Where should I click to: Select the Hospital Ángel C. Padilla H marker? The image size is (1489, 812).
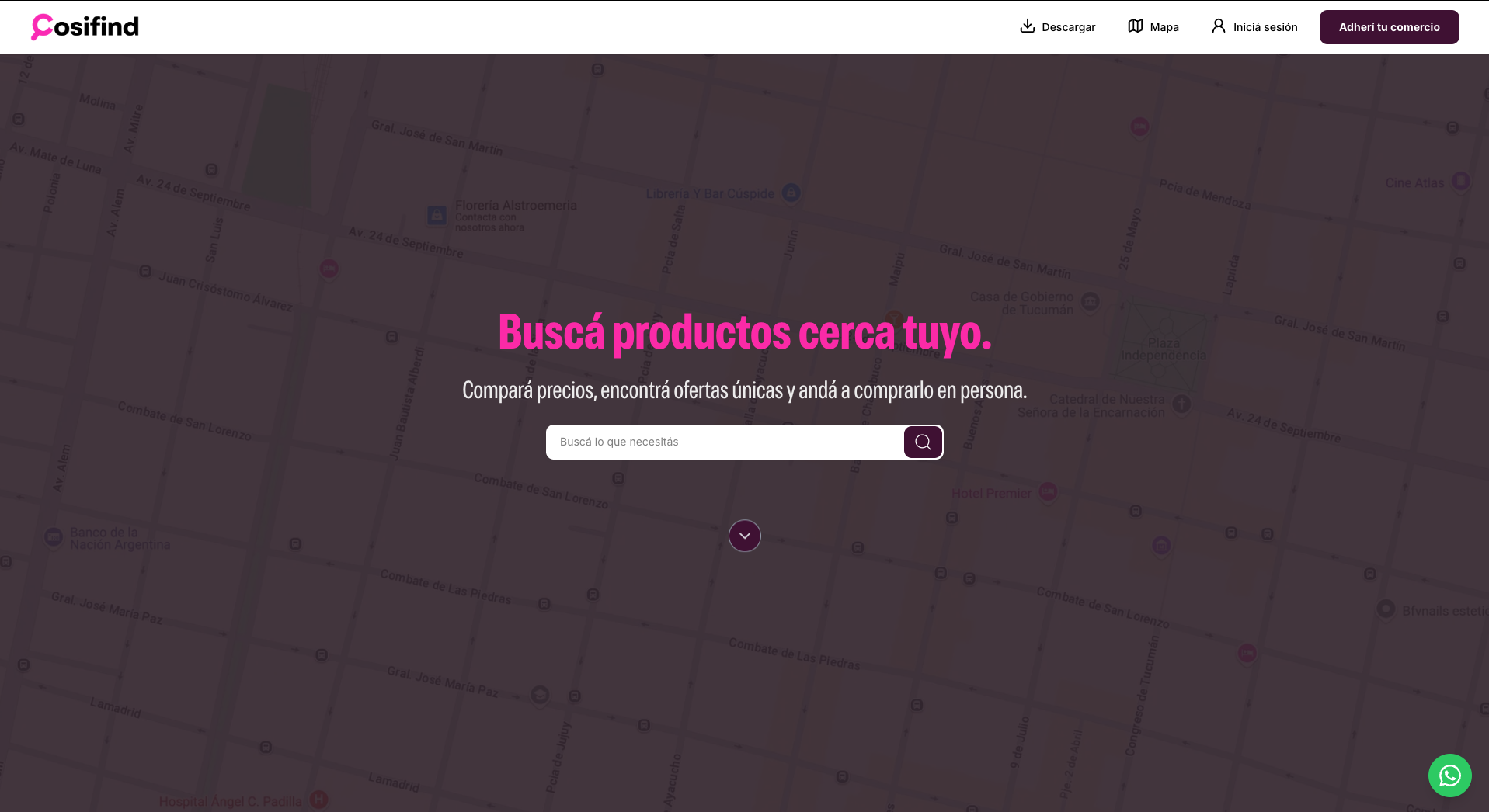click(318, 800)
